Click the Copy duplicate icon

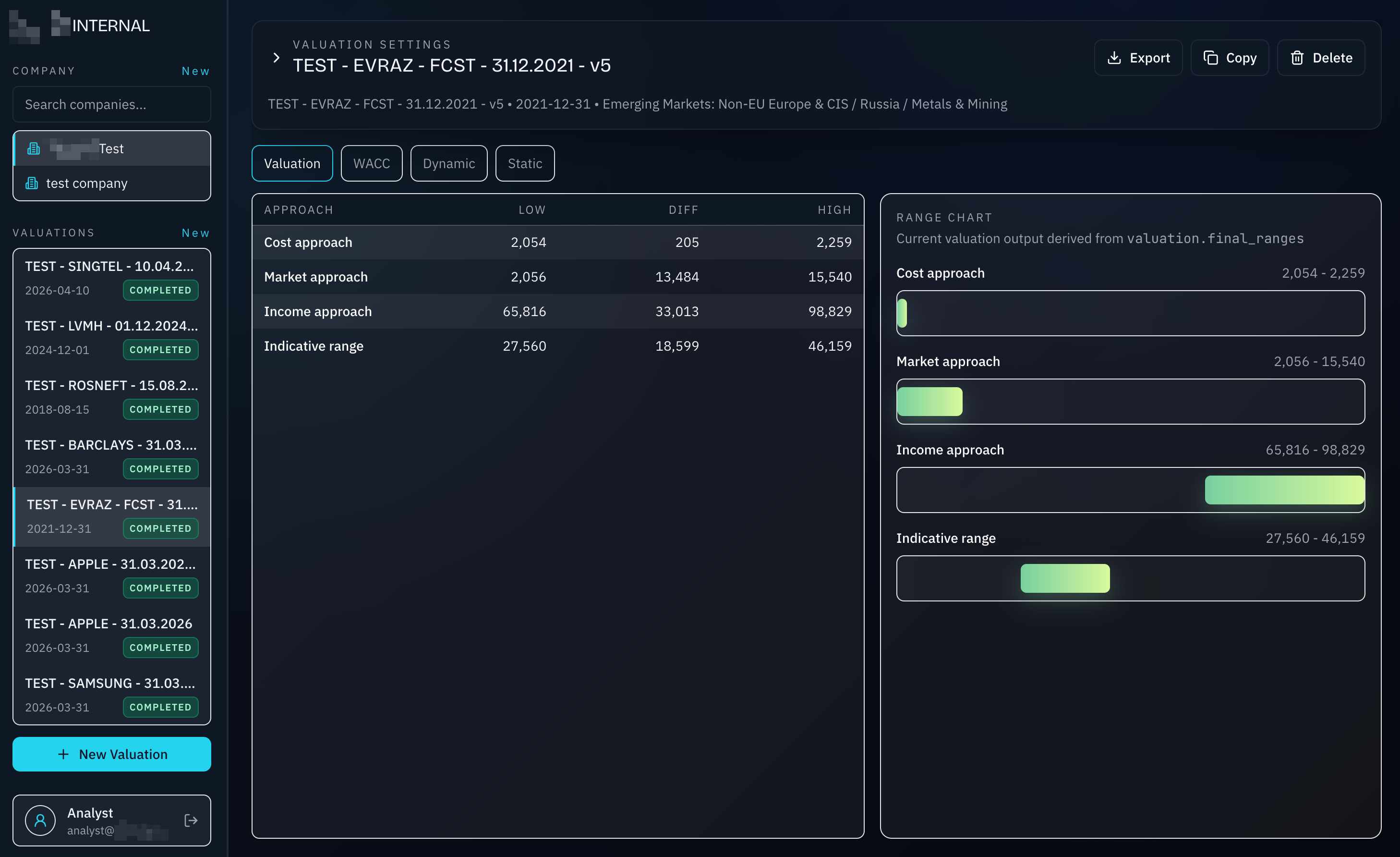point(1210,58)
